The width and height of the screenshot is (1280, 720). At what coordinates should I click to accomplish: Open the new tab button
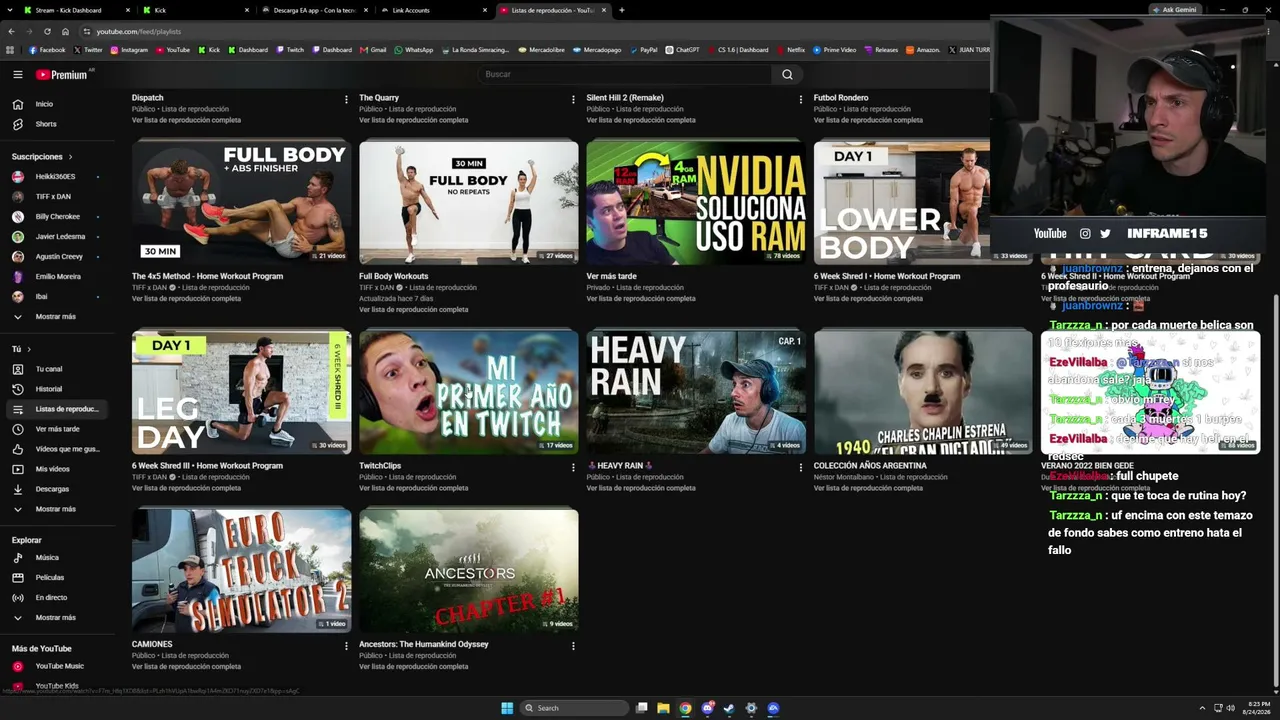621,10
